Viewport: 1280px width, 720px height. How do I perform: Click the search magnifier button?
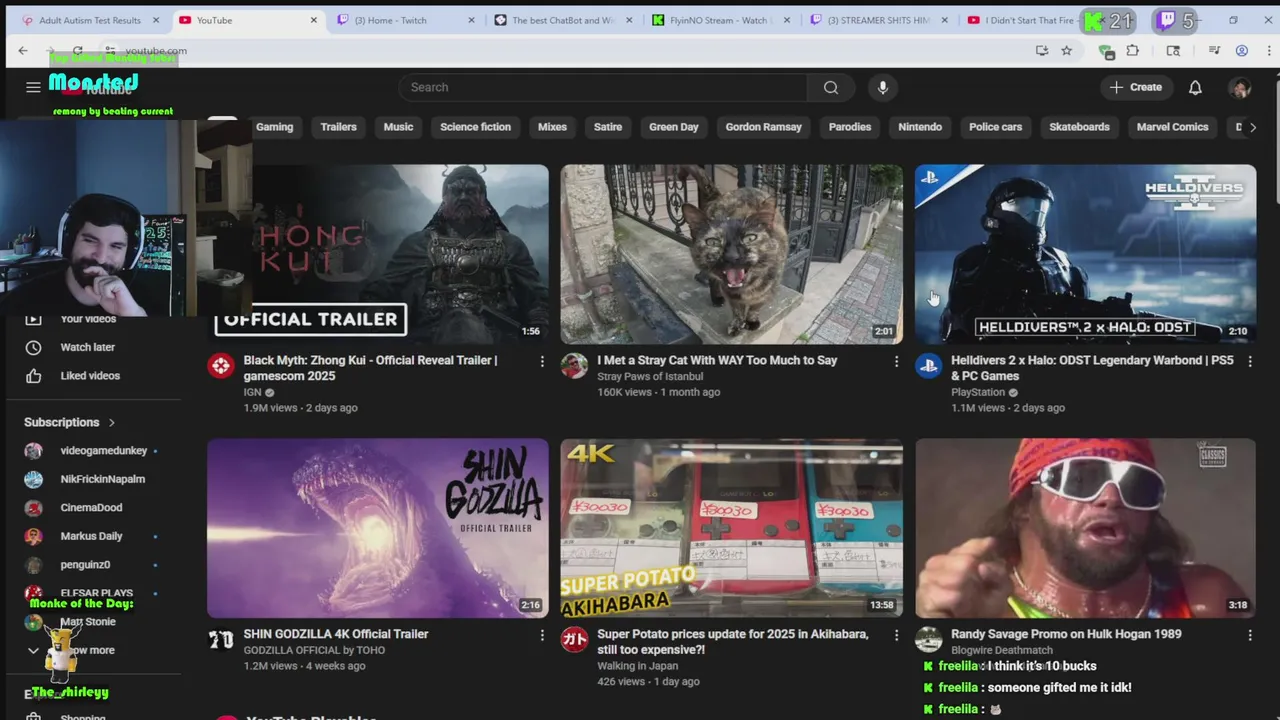(x=831, y=87)
